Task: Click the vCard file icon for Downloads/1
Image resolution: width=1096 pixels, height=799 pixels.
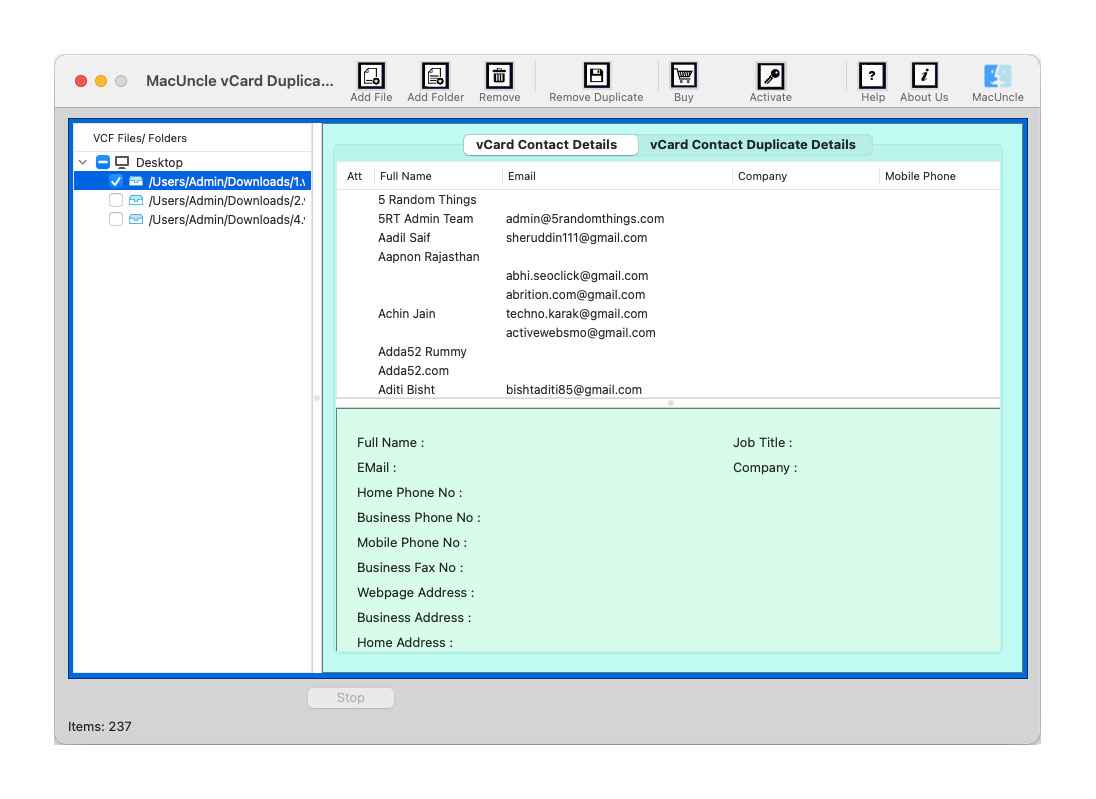Action: click(x=136, y=182)
